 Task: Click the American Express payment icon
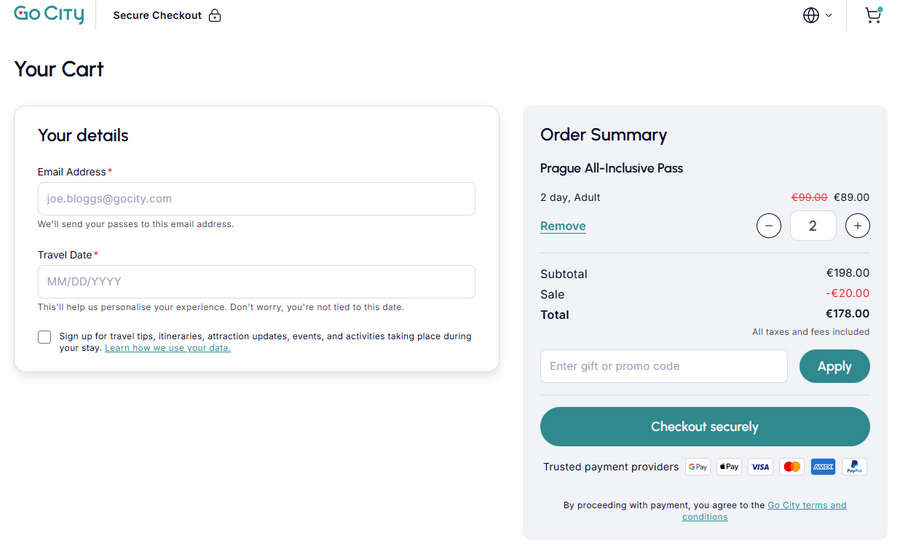click(x=823, y=467)
